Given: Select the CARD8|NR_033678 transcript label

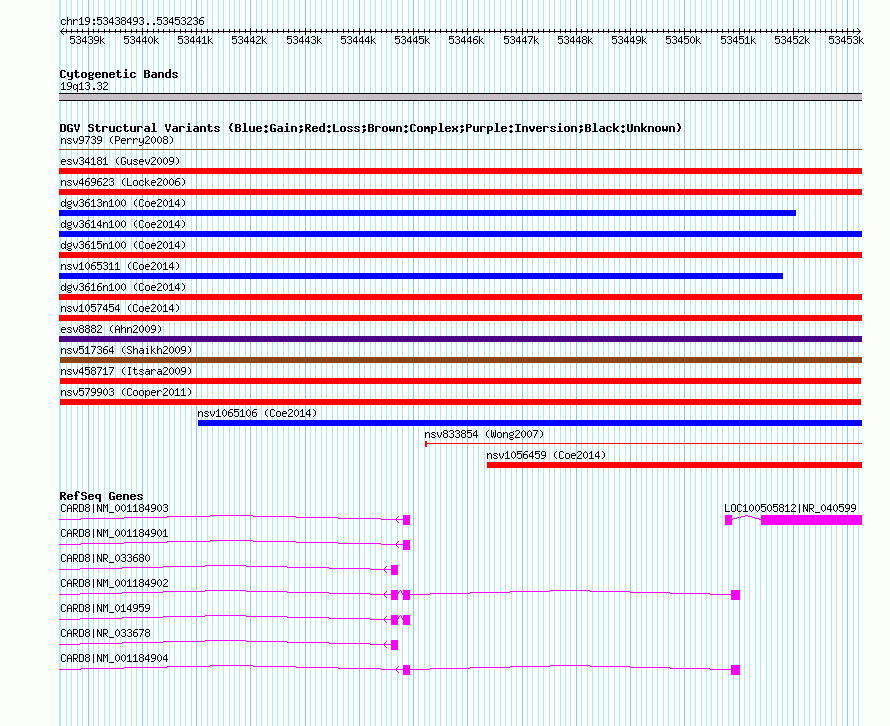Looking at the screenshot, I should click(105, 633).
